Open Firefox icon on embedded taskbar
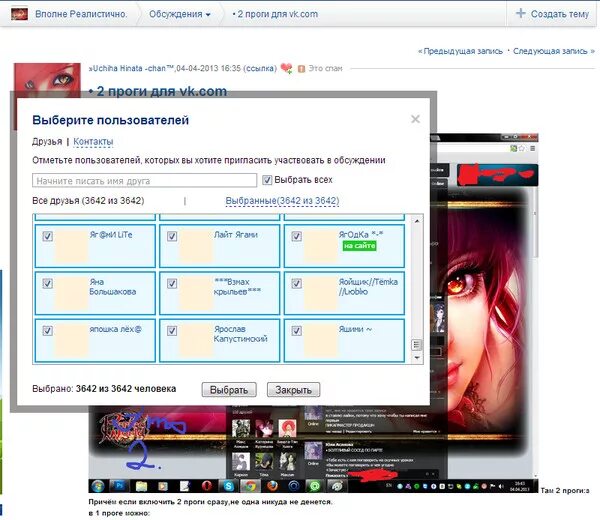The height and width of the screenshot is (520, 600). click(x=272, y=486)
